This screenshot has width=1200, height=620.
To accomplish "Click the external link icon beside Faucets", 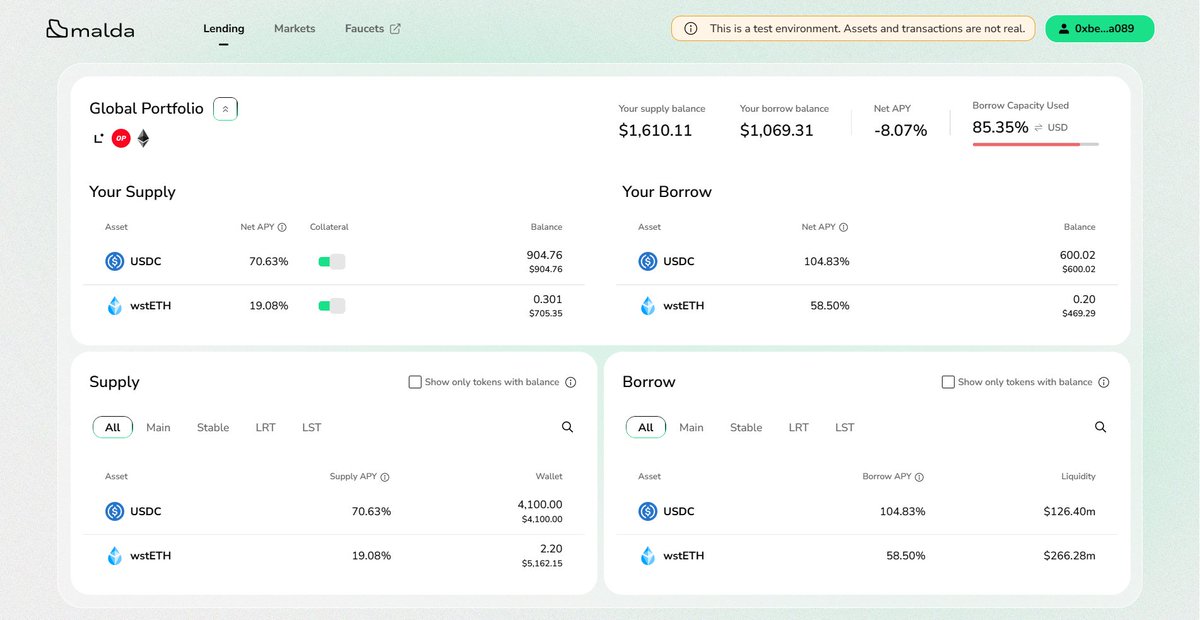I will (x=395, y=29).
